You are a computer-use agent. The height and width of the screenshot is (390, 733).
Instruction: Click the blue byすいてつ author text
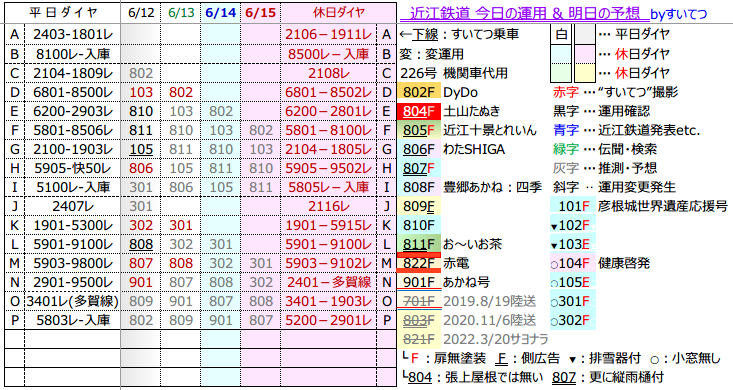click(678, 14)
